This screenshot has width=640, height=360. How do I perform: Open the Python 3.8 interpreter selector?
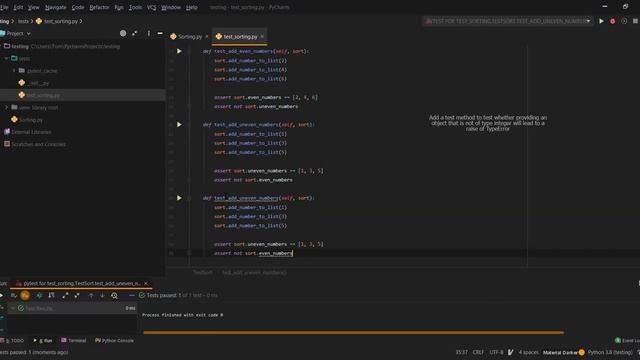[610, 352]
